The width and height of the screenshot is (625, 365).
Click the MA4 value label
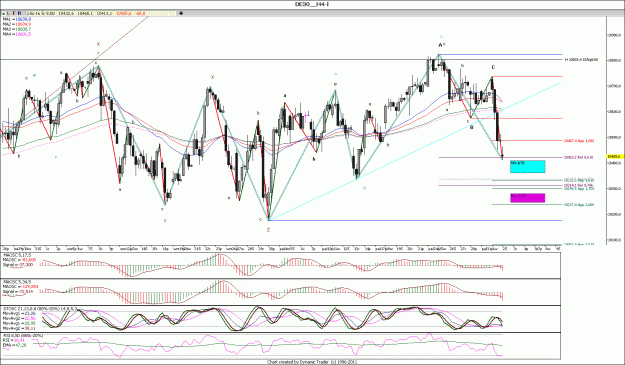(17, 34)
